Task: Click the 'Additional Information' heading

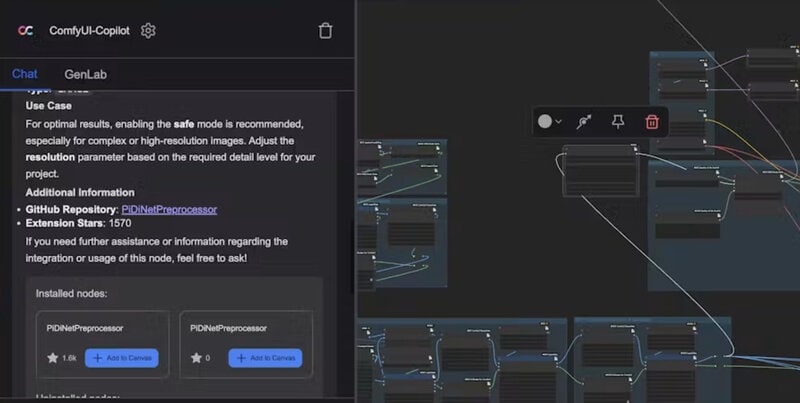Action: pyautogui.click(x=80, y=192)
